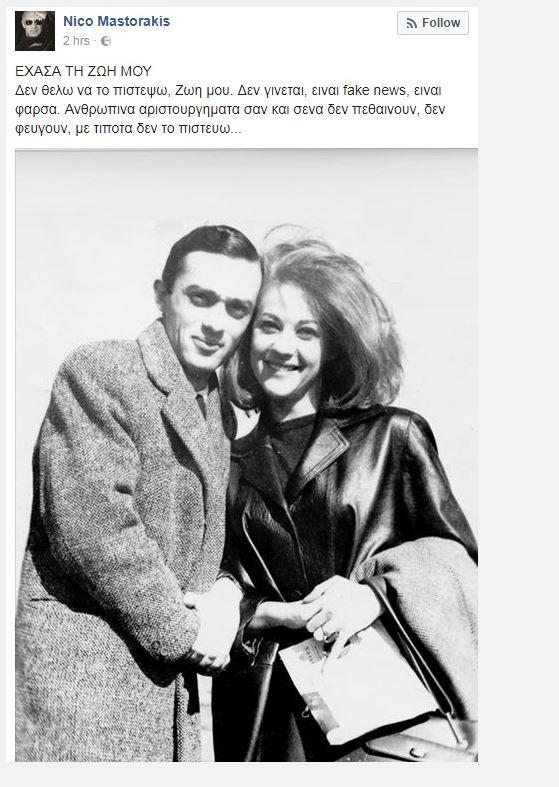Open the "2 hrs" post timestamp

click(76, 41)
